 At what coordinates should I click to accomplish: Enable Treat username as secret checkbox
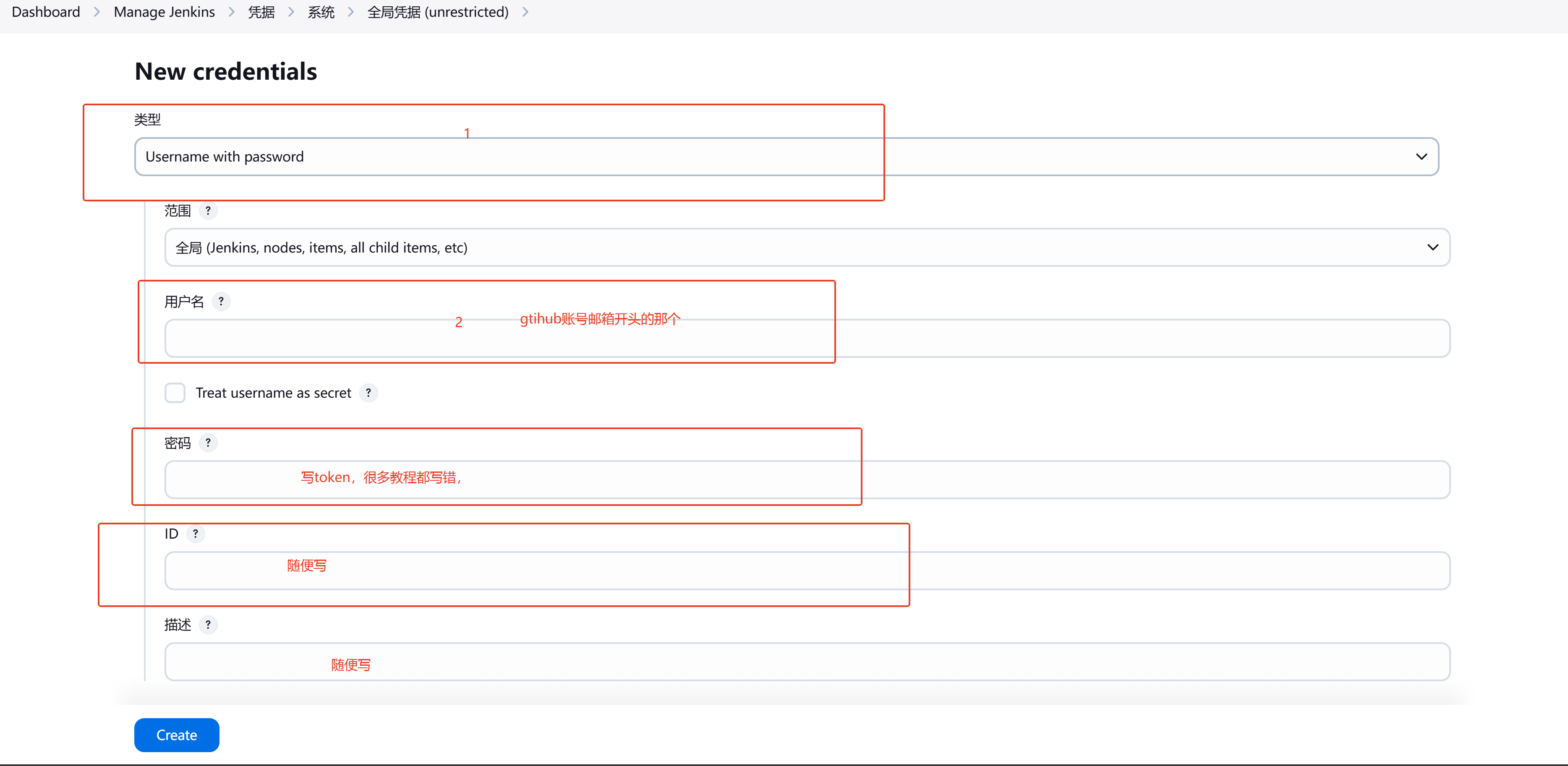pos(175,393)
